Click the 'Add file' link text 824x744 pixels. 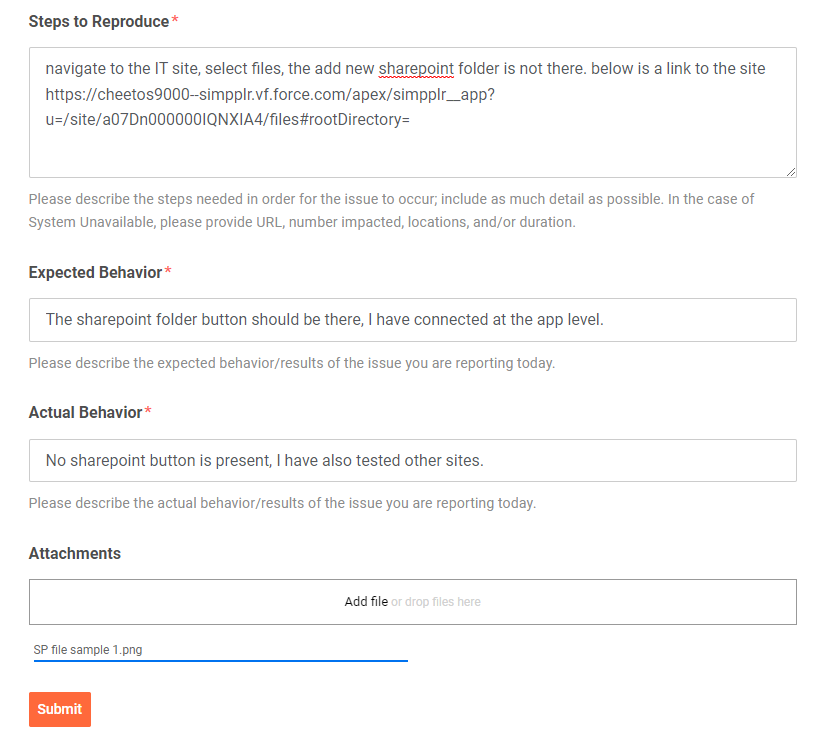(x=366, y=602)
